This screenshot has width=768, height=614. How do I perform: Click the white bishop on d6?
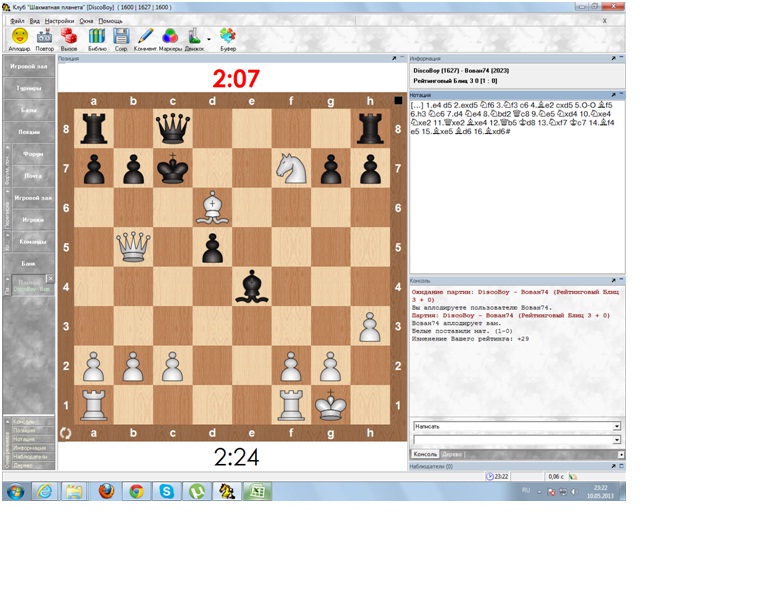(x=212, y=208)
